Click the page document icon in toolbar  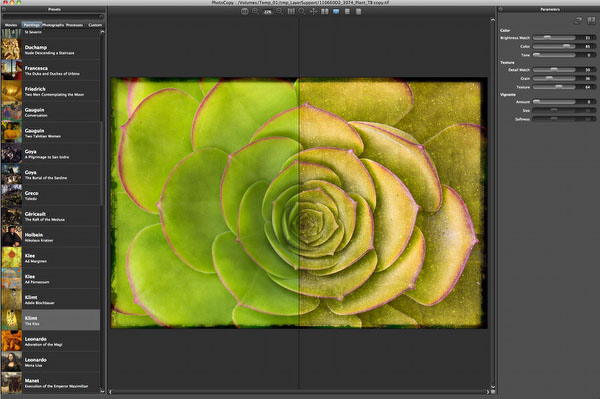(x=359, y=11)
